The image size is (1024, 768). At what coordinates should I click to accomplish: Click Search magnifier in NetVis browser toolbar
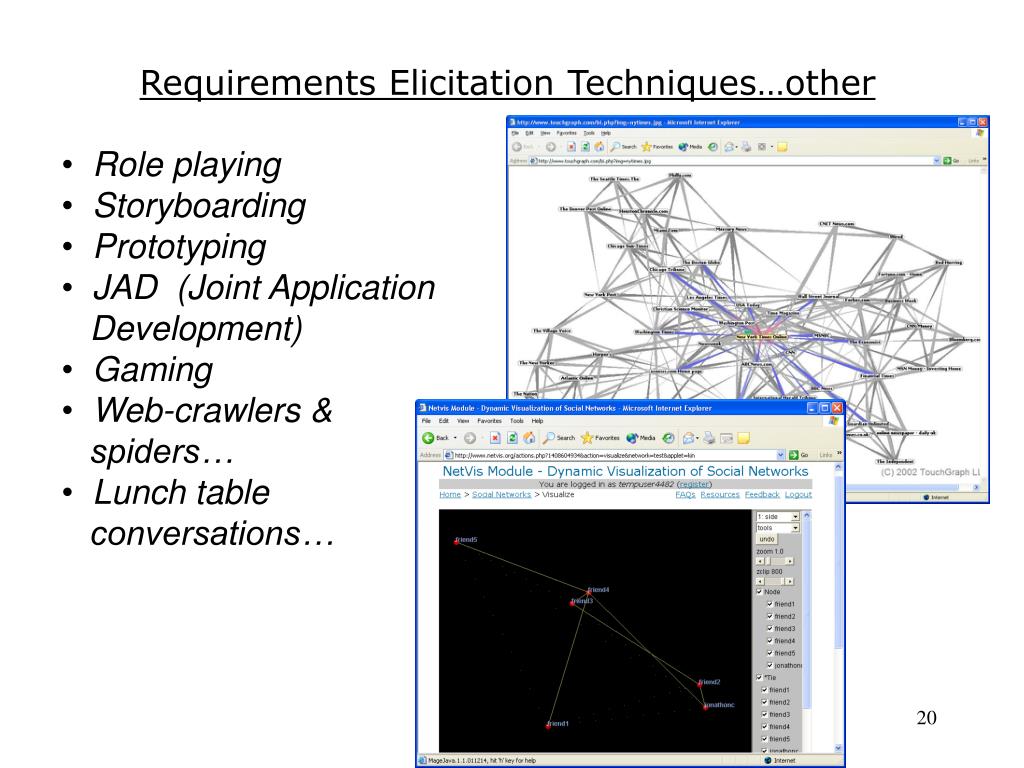[549, 438]
